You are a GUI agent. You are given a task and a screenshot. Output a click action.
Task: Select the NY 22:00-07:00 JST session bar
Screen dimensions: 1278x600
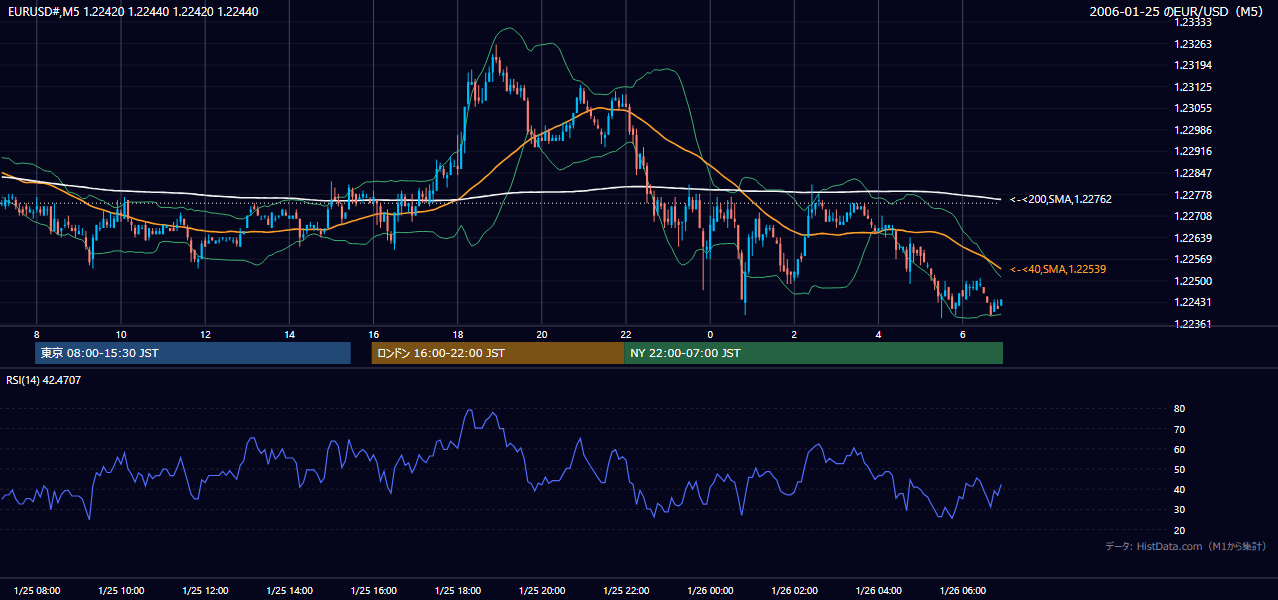click(x=813, y=353)
